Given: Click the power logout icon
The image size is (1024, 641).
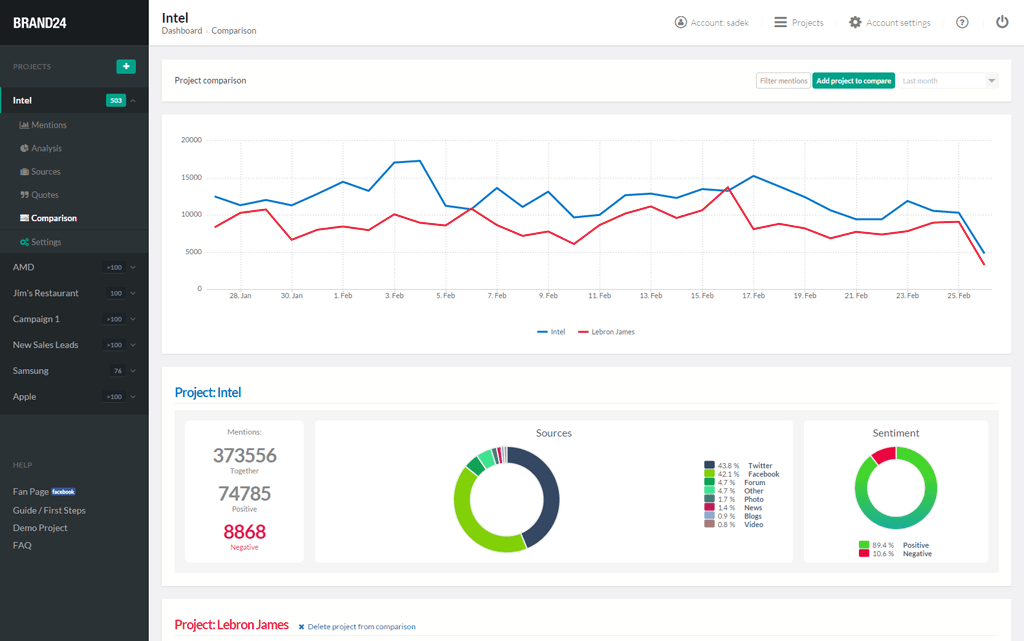Looking at the screenshot, I should coord(1002,22).
